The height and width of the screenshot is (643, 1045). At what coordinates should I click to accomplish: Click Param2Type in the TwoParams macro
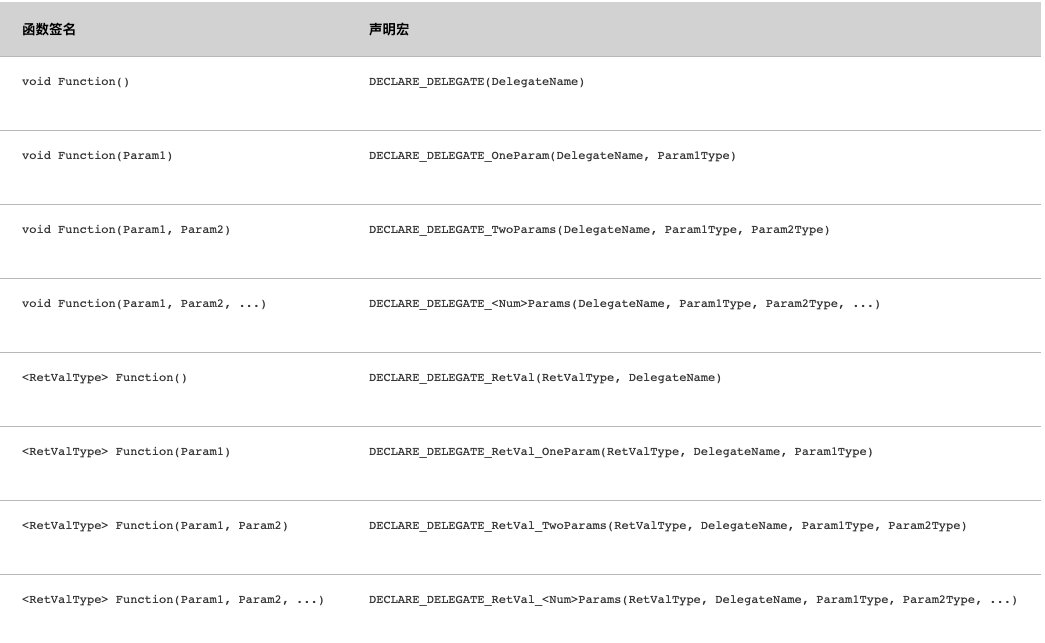coord(788,229)
